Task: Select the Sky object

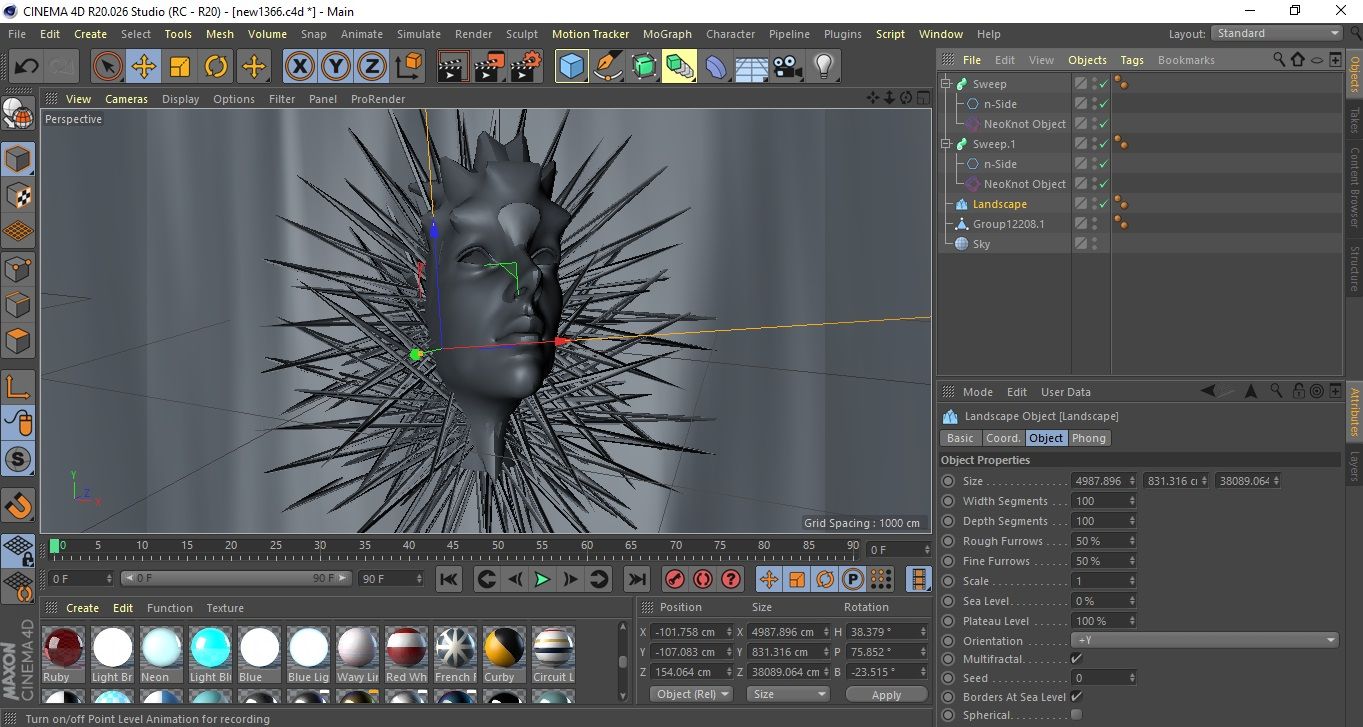Action: click(x=981, y=244)
